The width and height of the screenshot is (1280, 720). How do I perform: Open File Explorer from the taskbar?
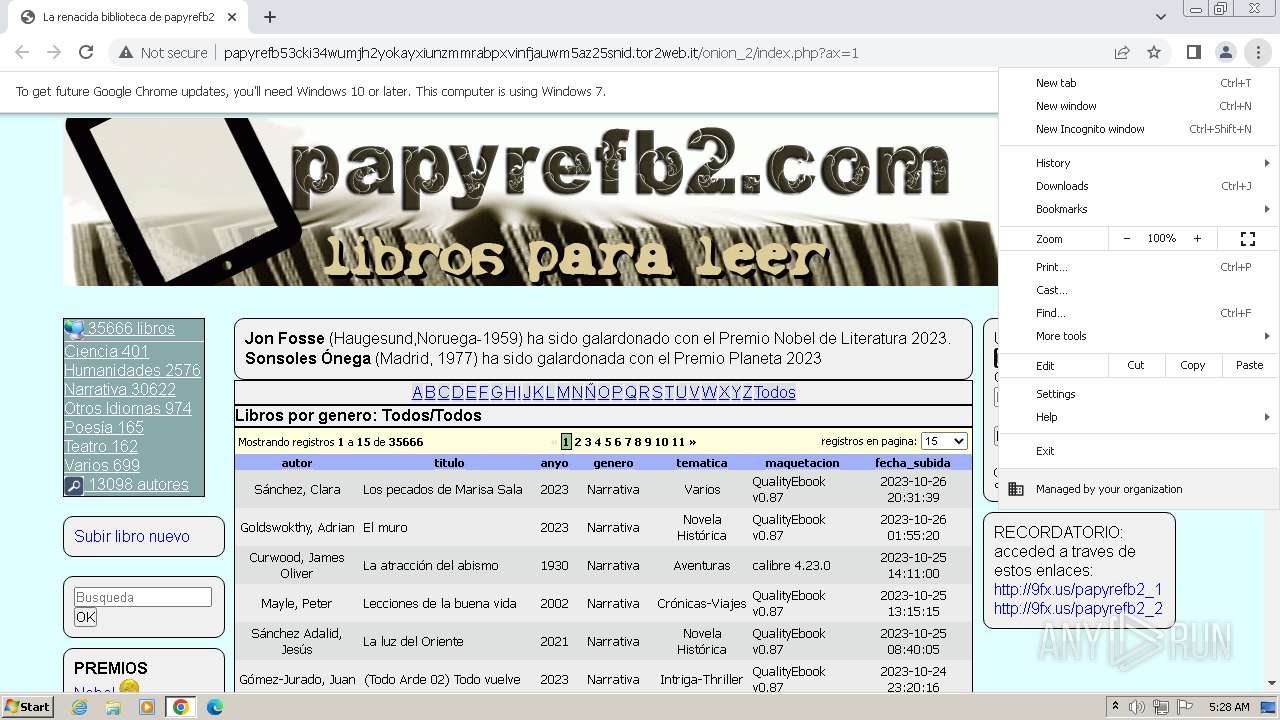click(113, 707)
